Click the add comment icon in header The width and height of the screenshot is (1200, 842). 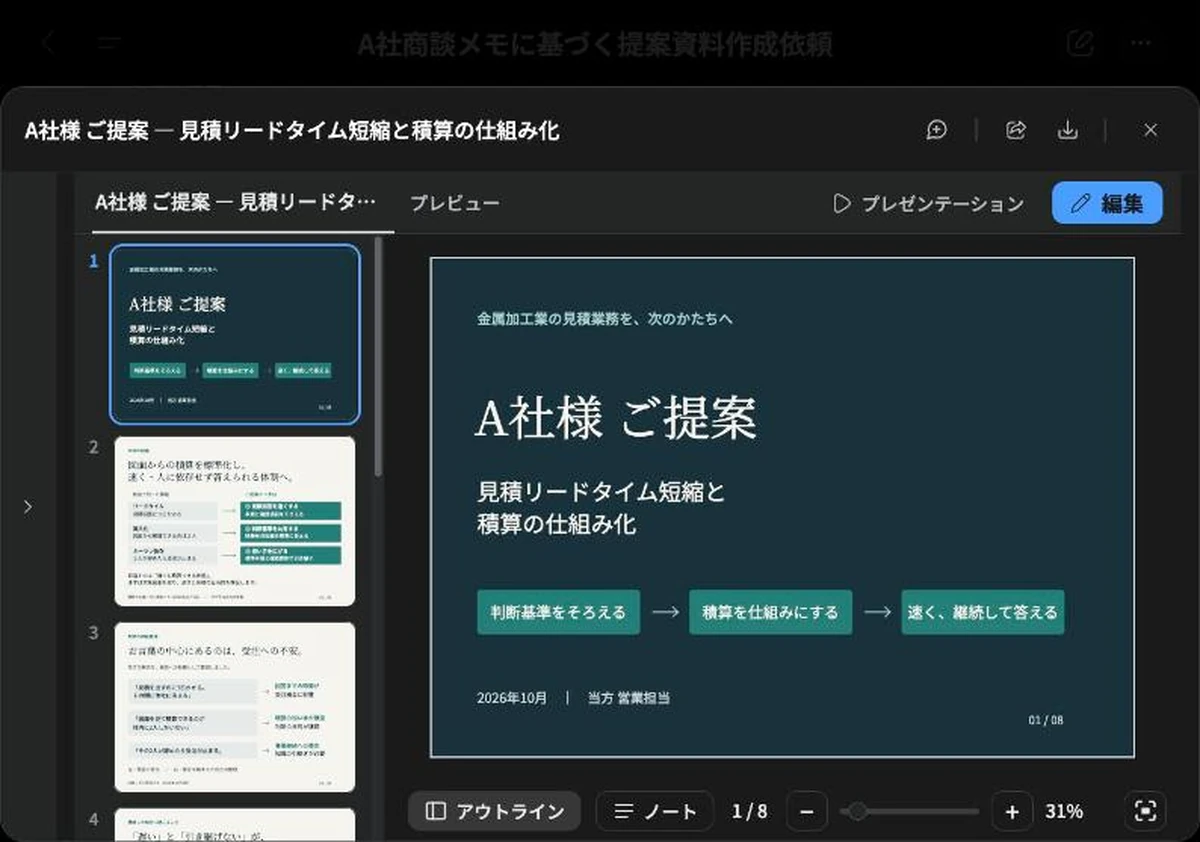(x=937, y=130)
